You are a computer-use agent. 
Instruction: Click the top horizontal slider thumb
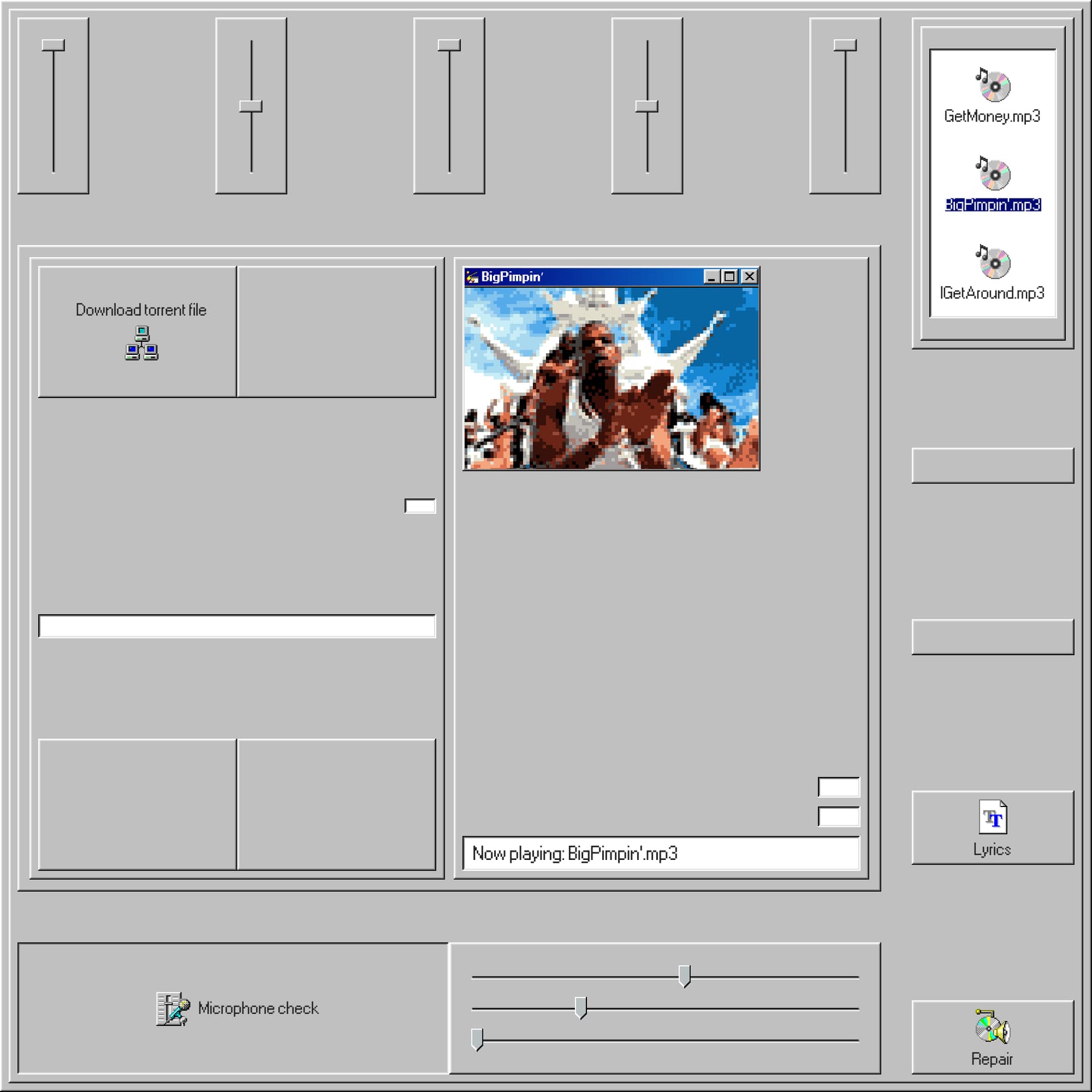[x=684, y=975]
